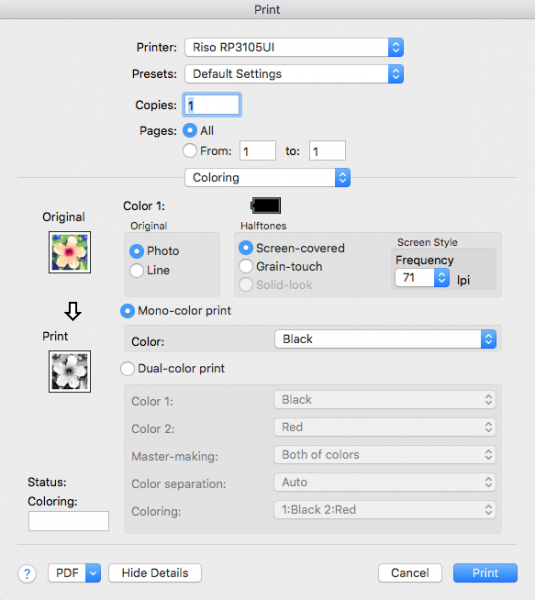The image size is (535, 600).
Task: Open the PDF dropdown arrow
Action: (93, 573)
